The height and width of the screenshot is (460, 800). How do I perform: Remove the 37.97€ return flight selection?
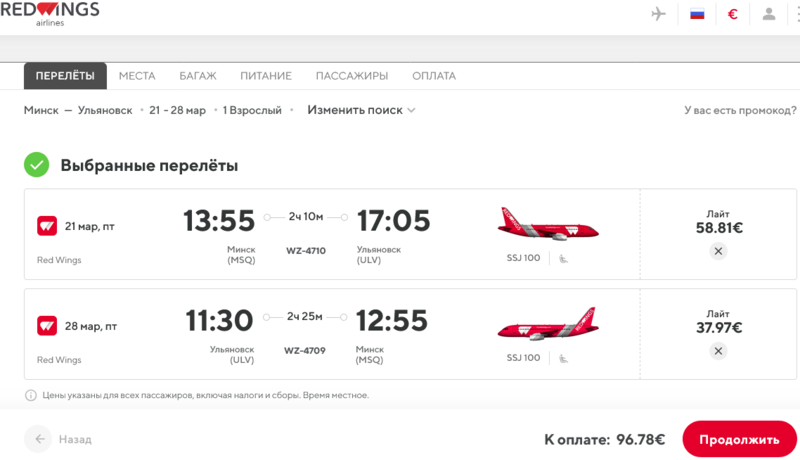coord(718,351)
